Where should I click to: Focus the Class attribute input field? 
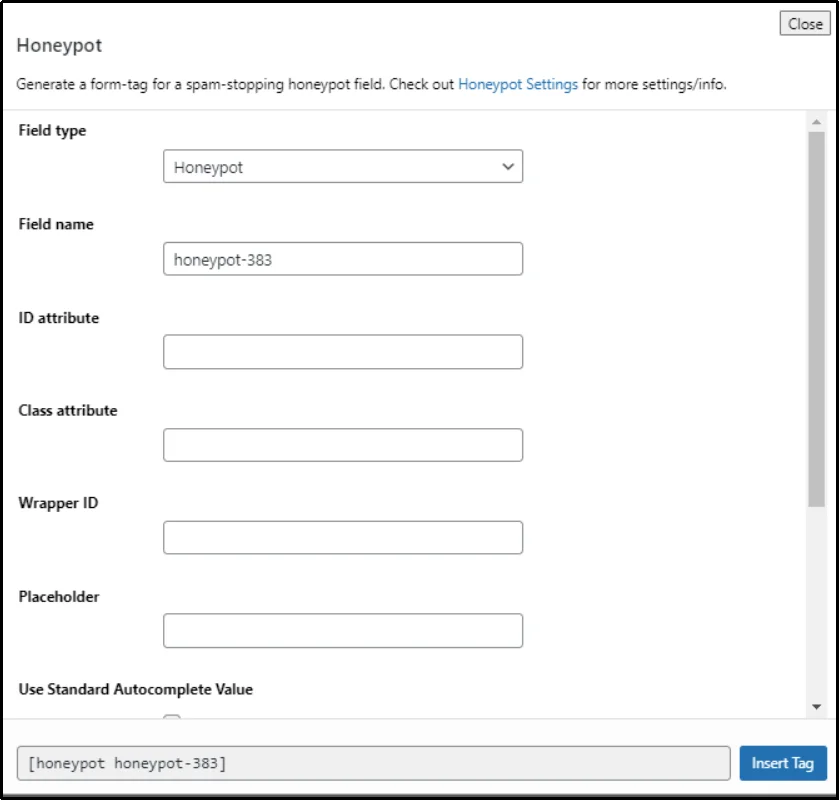coord(343,445)
